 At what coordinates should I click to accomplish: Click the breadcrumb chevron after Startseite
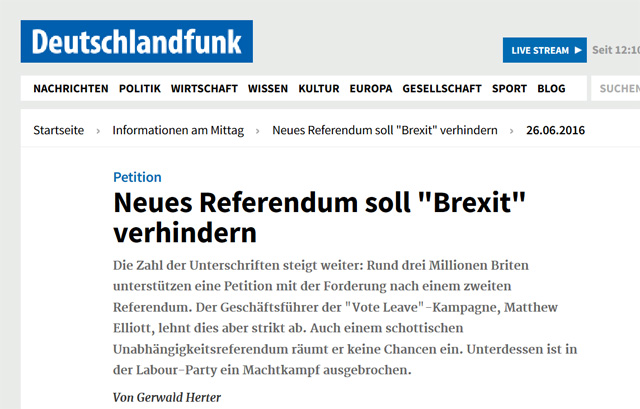click(98, 131)
